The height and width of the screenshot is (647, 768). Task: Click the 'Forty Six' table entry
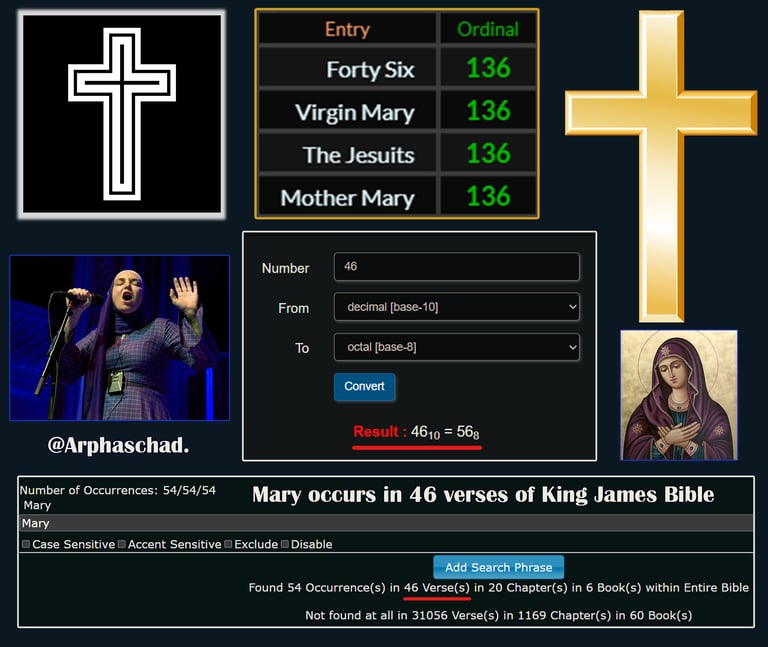click(370, 70)
